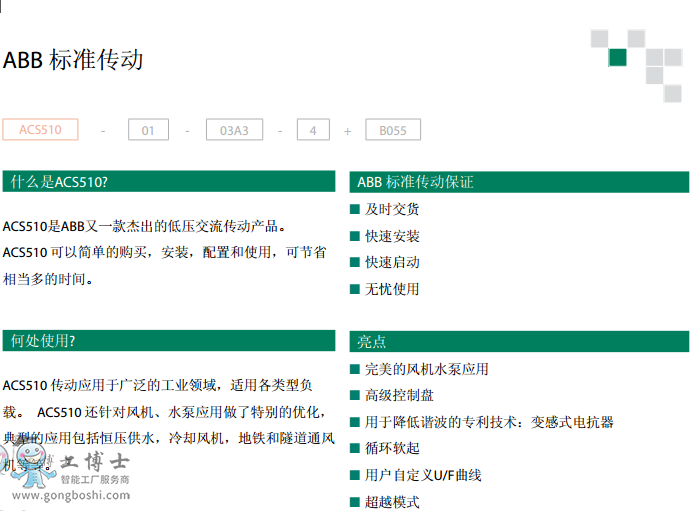Click the 完美的风机水泵应用 bullet item

[420, 369]
